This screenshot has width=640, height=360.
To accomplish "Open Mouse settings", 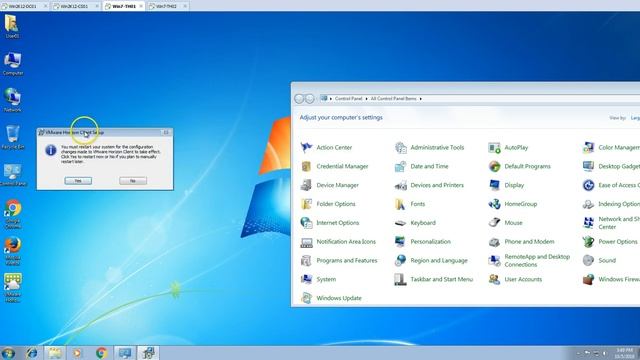I will point(505,222).
